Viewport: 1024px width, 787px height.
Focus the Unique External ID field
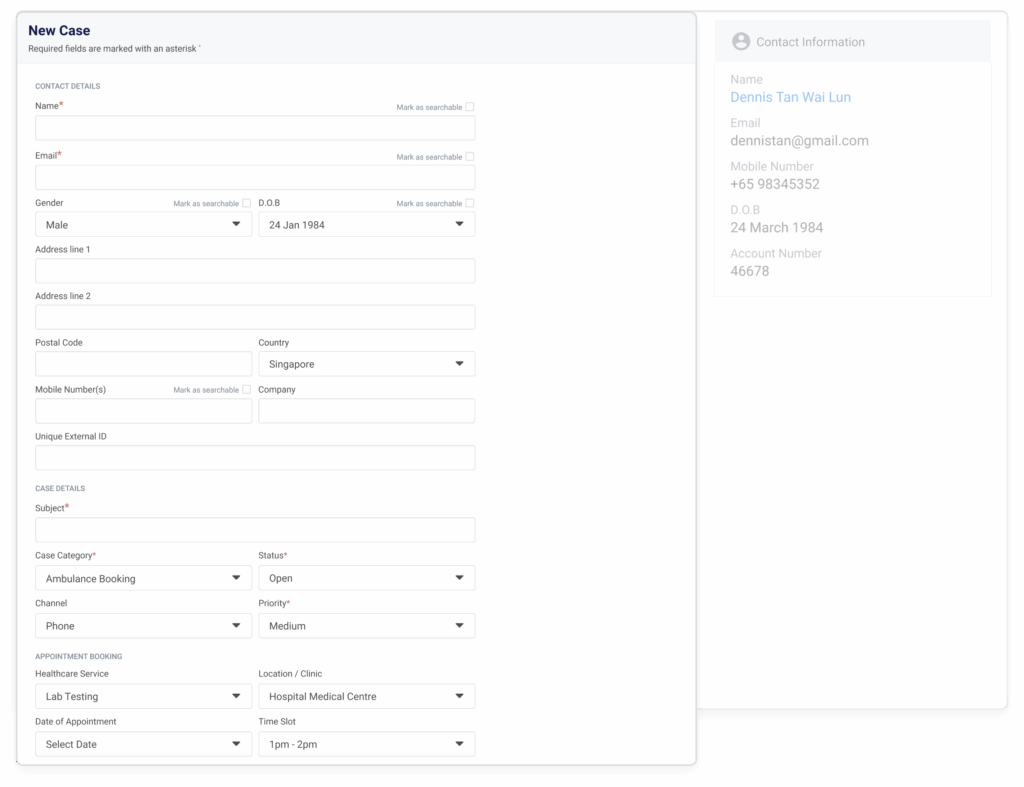(255, 458)
